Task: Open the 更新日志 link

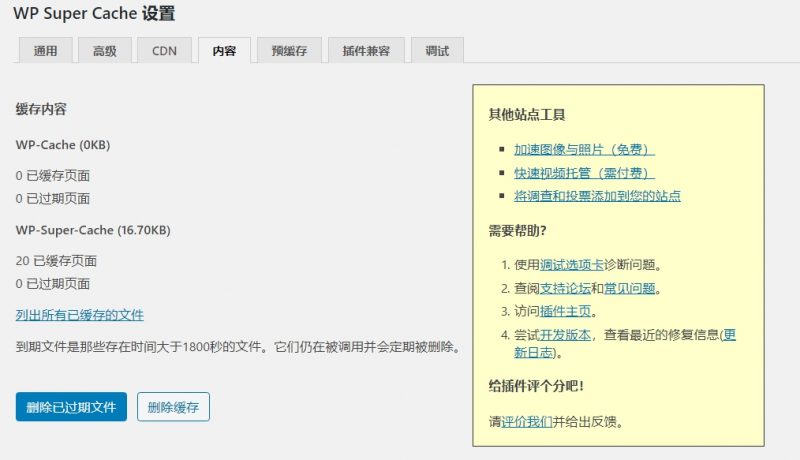Action: 533,352
